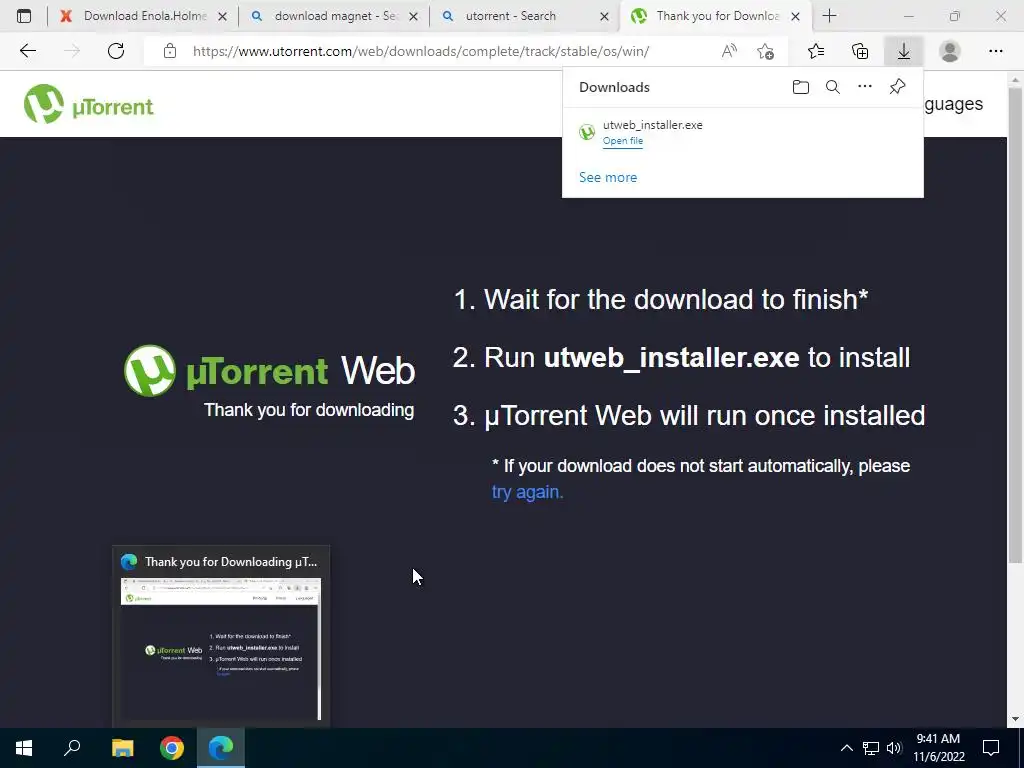
Task: Open the Collections panel
Action: click(x=860, y=51)
